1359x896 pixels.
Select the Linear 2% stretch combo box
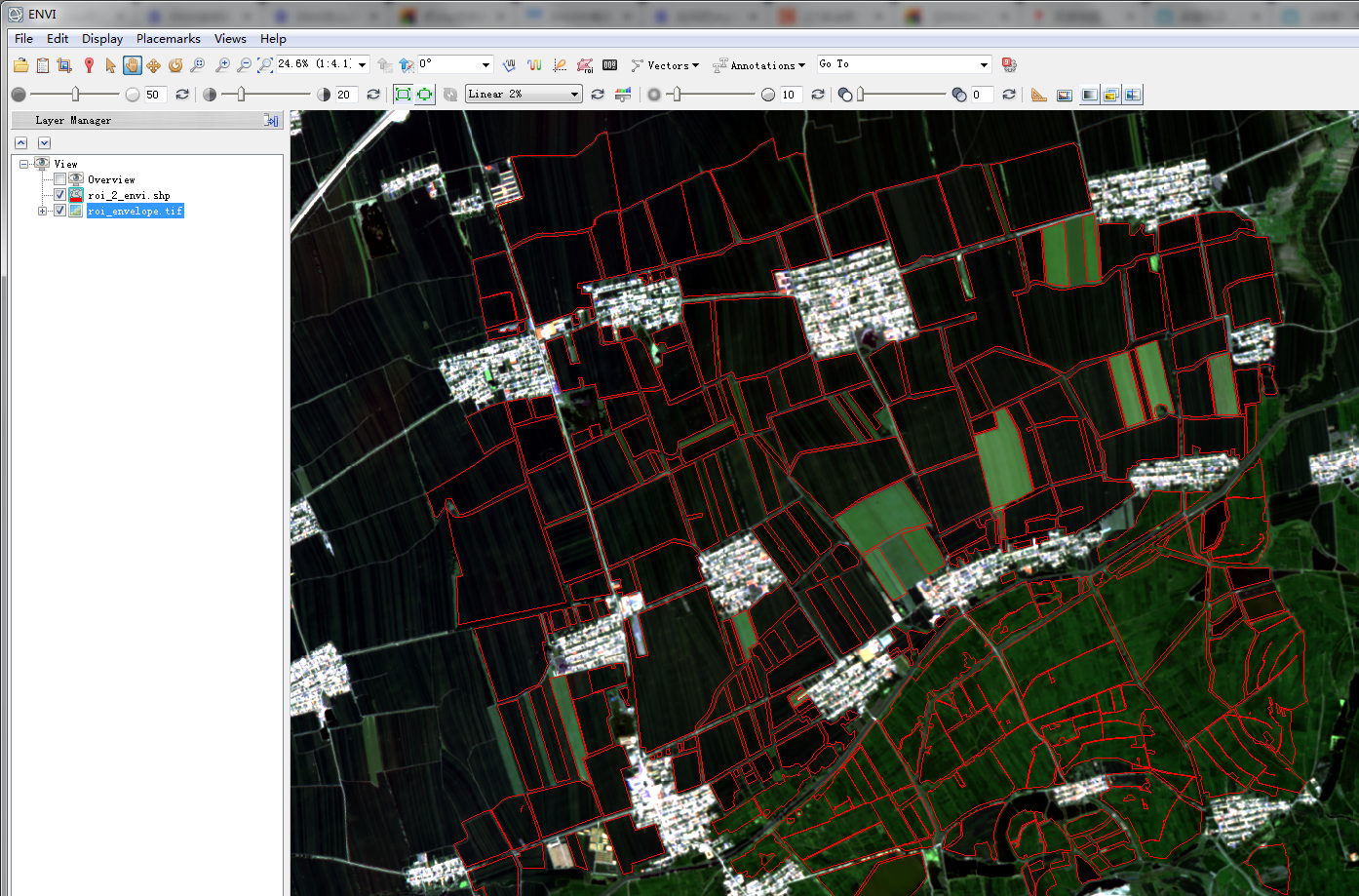(x=523, y=94)
